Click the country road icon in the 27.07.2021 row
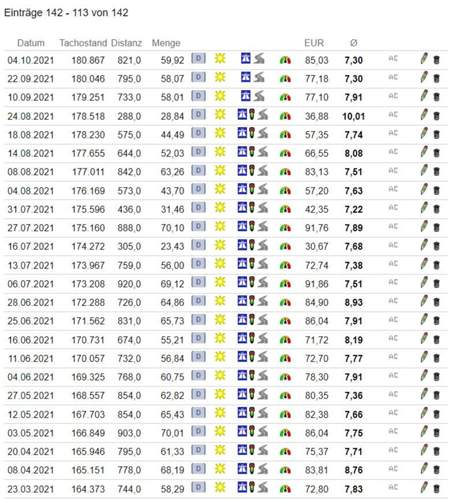 (x=263, y=226)
